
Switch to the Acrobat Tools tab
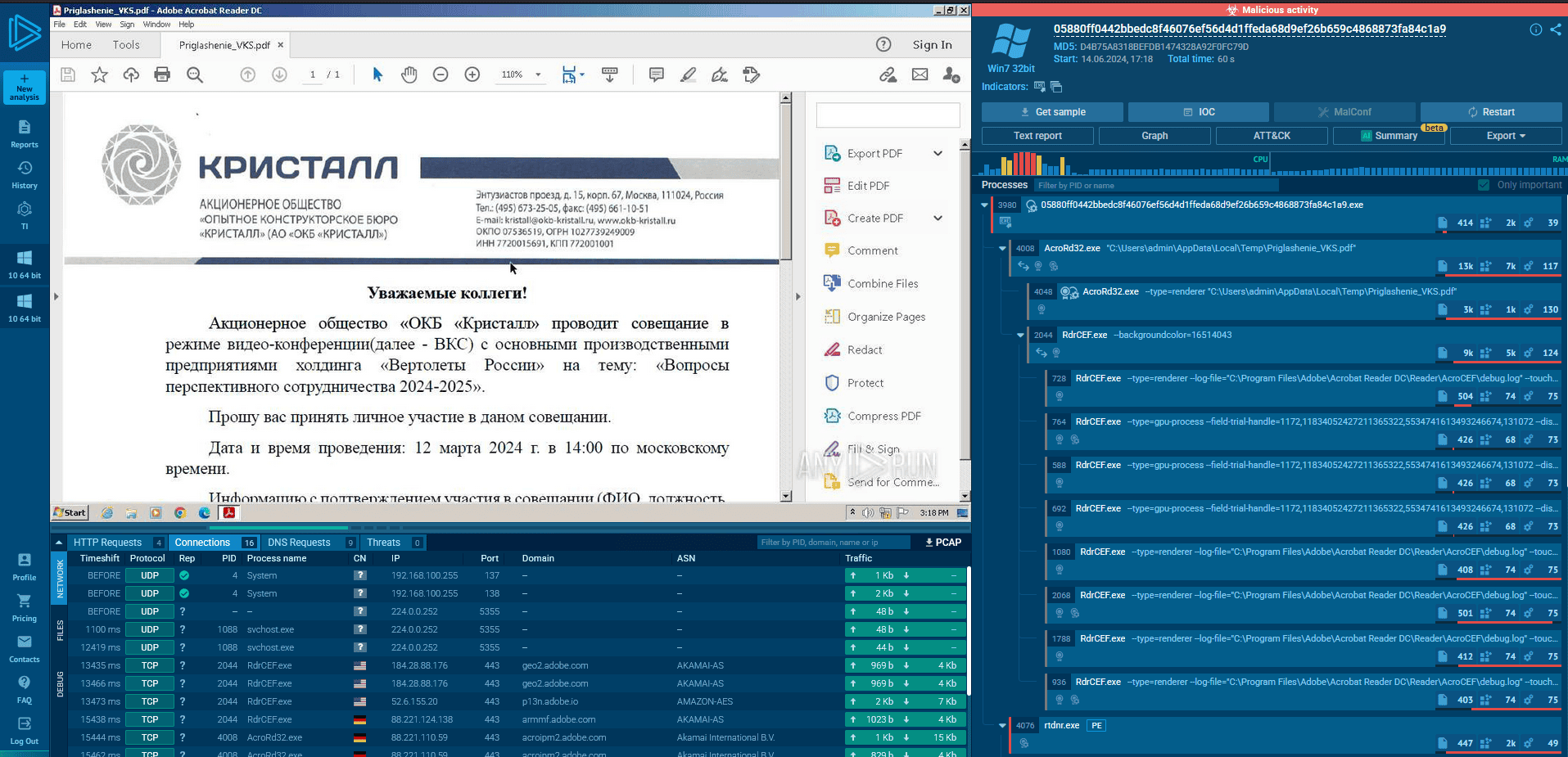pyautogui.click(x=126, y=45)
